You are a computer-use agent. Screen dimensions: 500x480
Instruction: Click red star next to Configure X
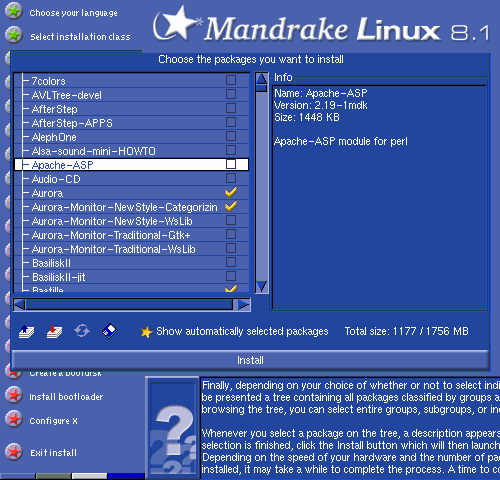click(14, 419)
